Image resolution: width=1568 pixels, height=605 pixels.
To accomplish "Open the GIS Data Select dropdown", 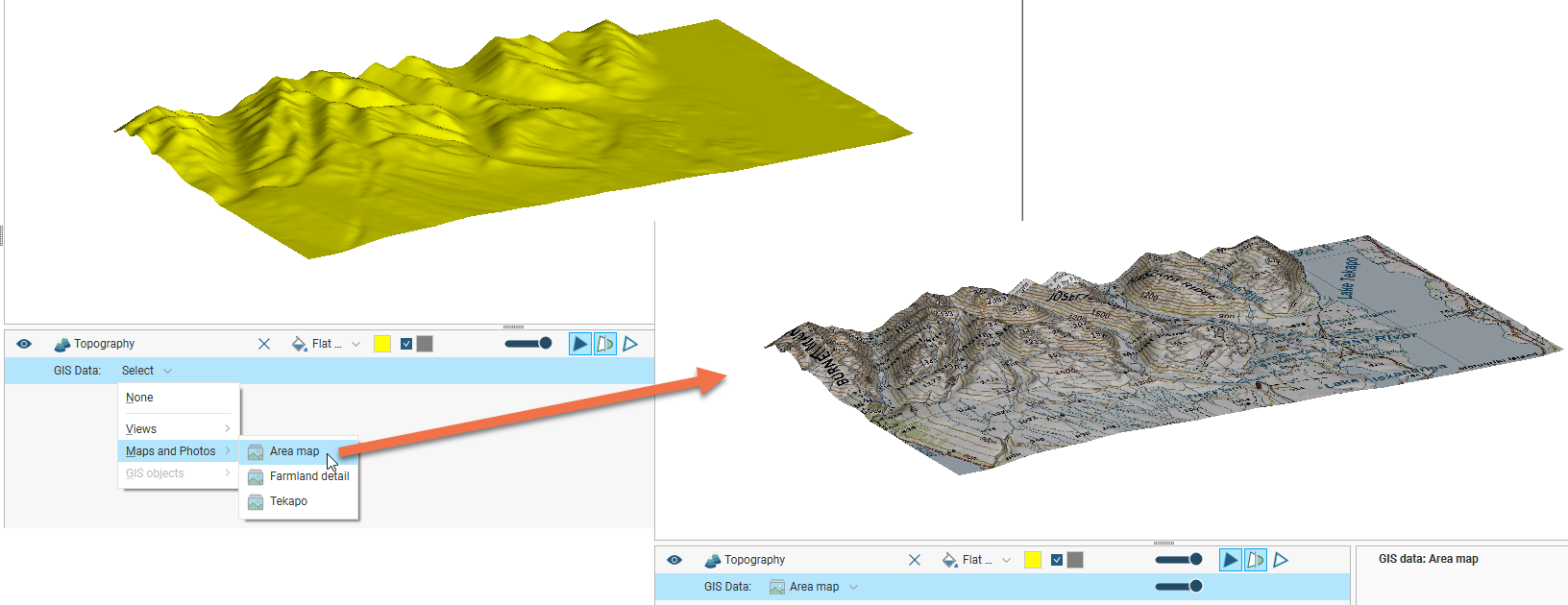I will click(147, 371).
